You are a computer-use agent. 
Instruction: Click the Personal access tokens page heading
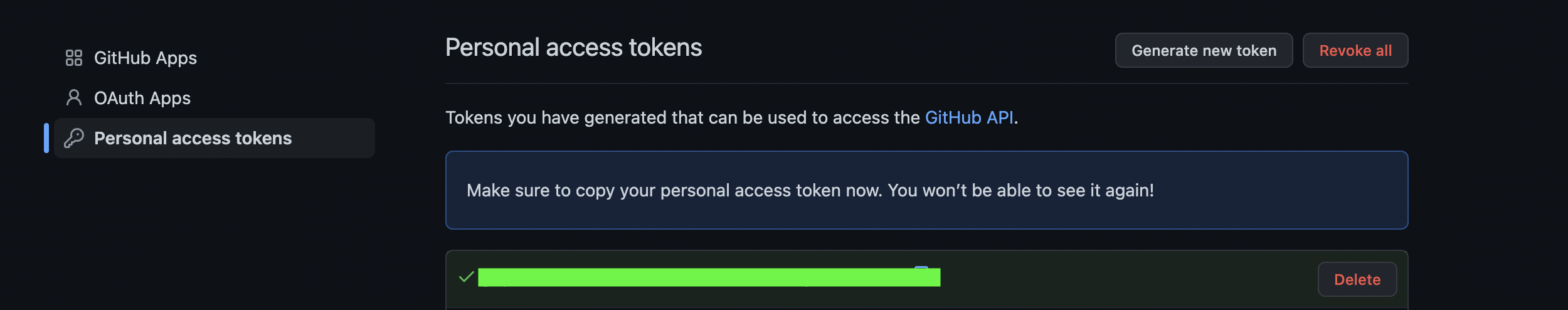(573, 48)
